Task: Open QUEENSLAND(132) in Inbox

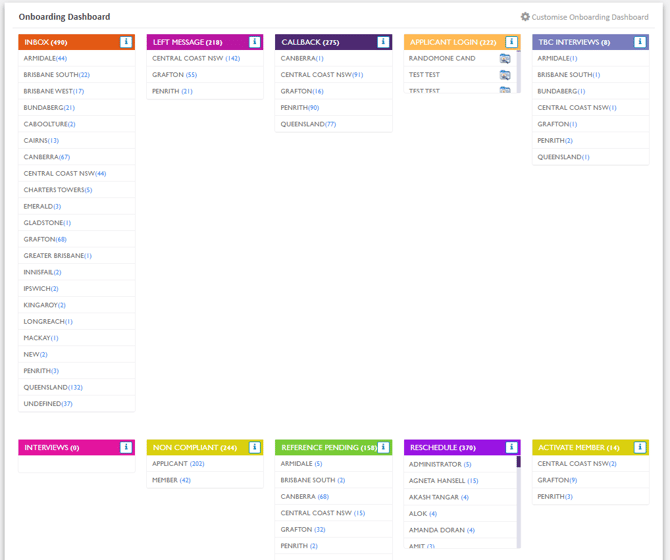Action: tap(53, 387)
